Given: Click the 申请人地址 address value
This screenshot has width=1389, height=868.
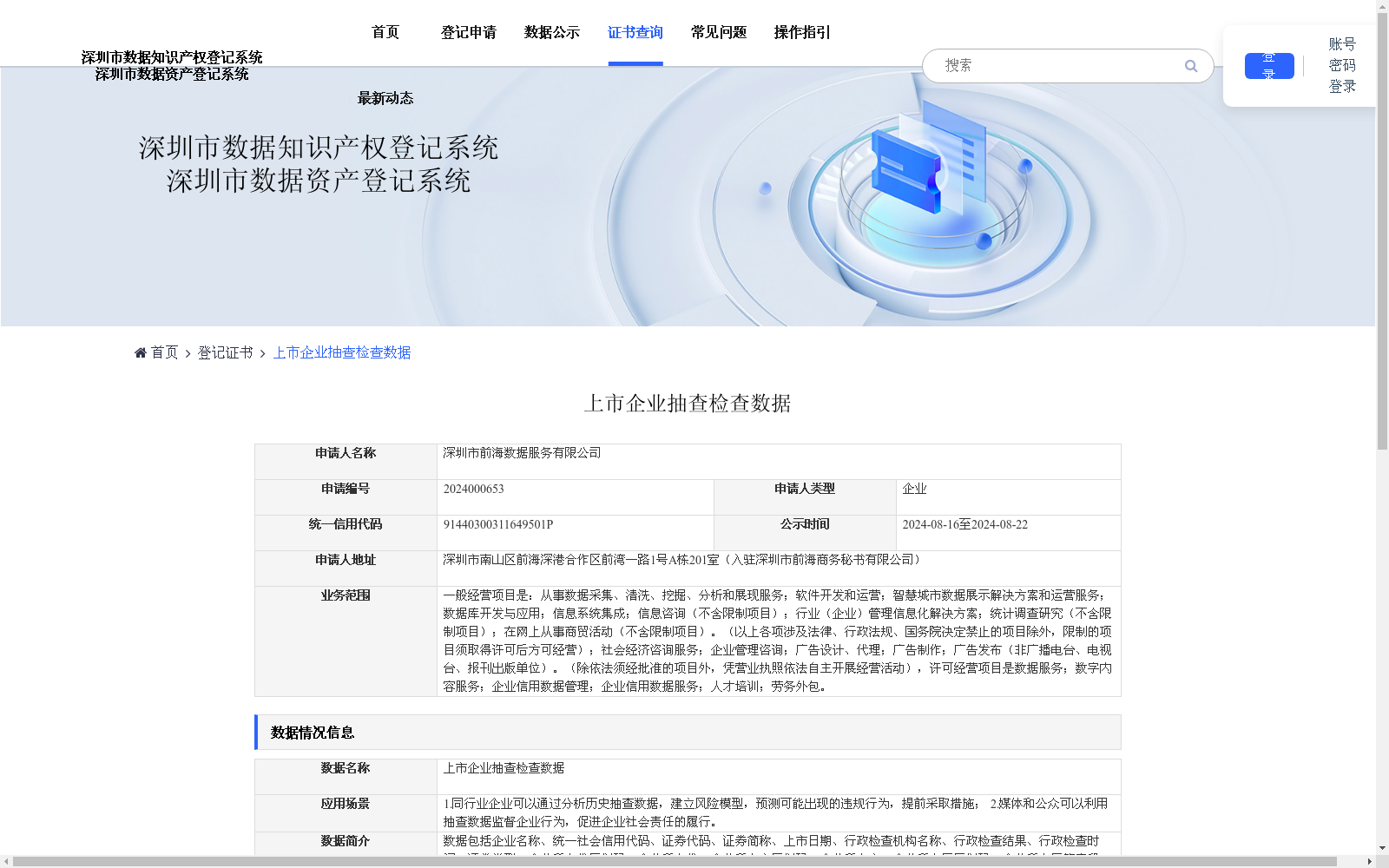Looking at the screenshot, I should tap(684, 560).
